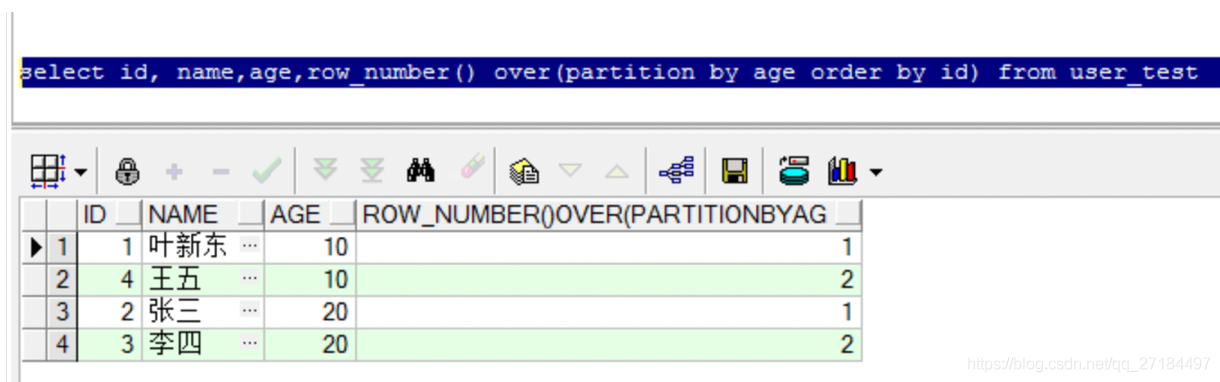Viewport: 1220px width, 382px height.
Task: Open ellipsis editor for 叶新东 cell
Action: coord(250,246)
